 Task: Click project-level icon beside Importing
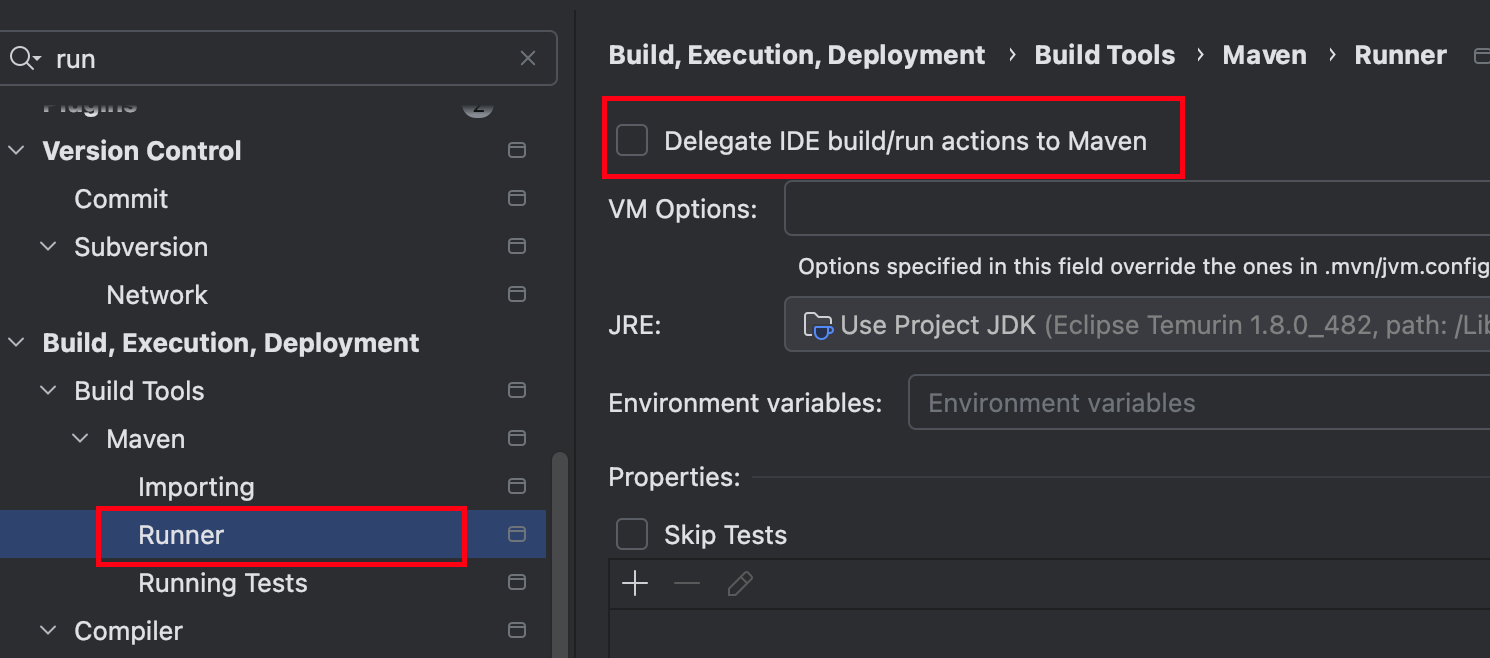pos(517,486)
